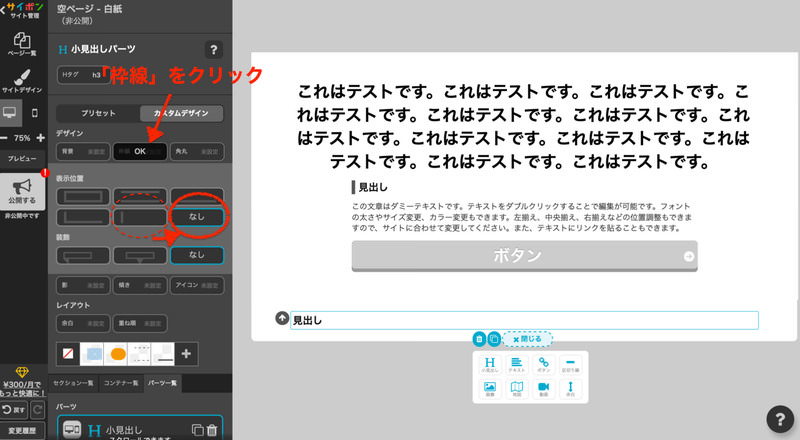Select the underline style swatch
This screenshot has width=800, height=440.
point(163,354)
